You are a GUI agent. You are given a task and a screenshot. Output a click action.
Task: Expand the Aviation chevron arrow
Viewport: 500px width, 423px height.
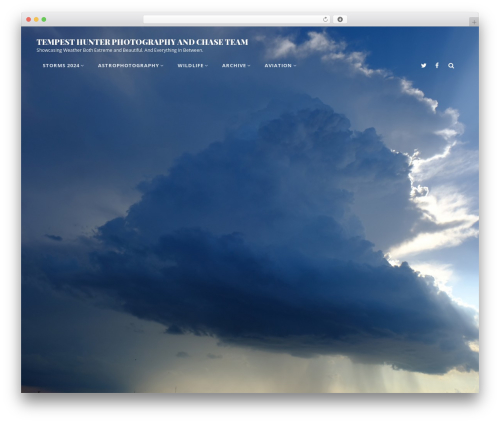coord(295,66)
